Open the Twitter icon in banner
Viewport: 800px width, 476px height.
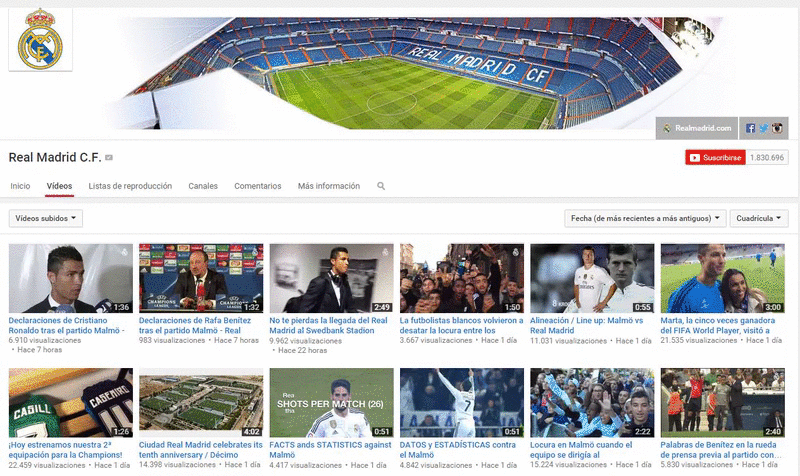[x=763, y=128]
